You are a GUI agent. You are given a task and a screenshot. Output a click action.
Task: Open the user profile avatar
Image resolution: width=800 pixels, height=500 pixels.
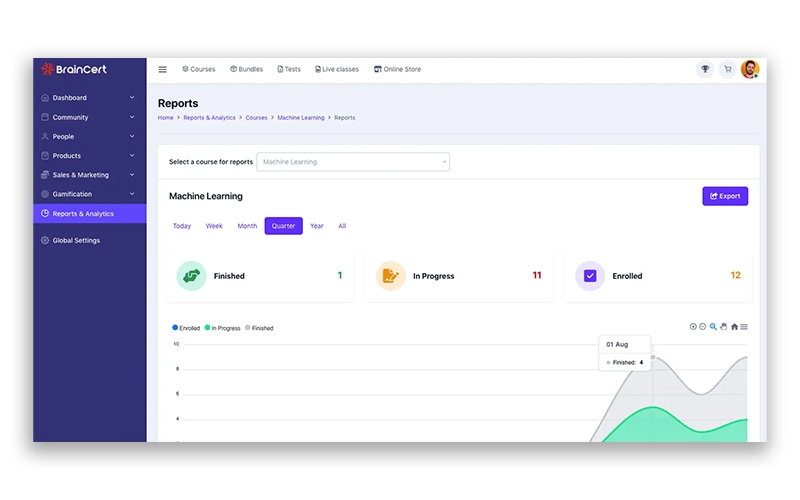(750, 69)
